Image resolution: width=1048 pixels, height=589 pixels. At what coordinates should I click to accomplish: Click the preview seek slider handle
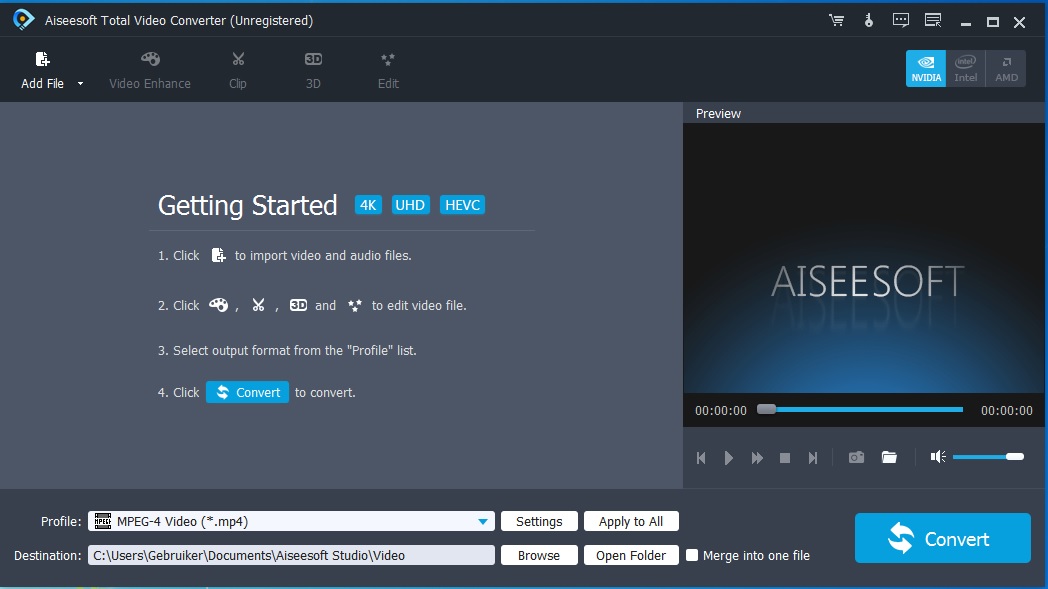(767, 409)
